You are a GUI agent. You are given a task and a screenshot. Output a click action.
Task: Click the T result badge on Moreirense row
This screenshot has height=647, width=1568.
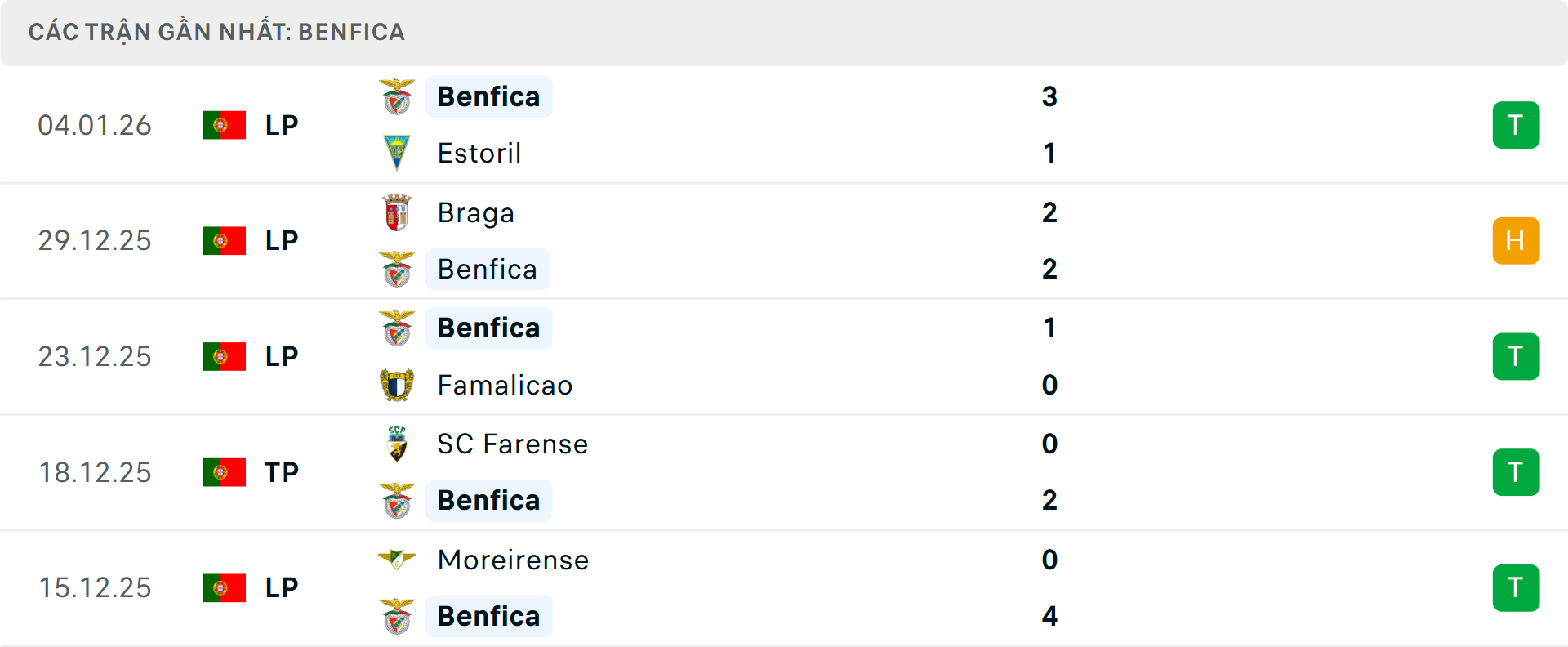pyautogui.click(x=1517, y=587)
